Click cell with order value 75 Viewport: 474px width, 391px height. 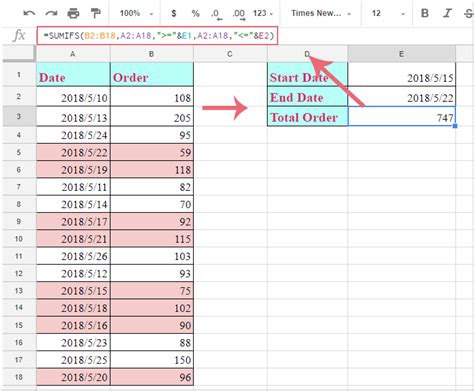pos(152,291)
